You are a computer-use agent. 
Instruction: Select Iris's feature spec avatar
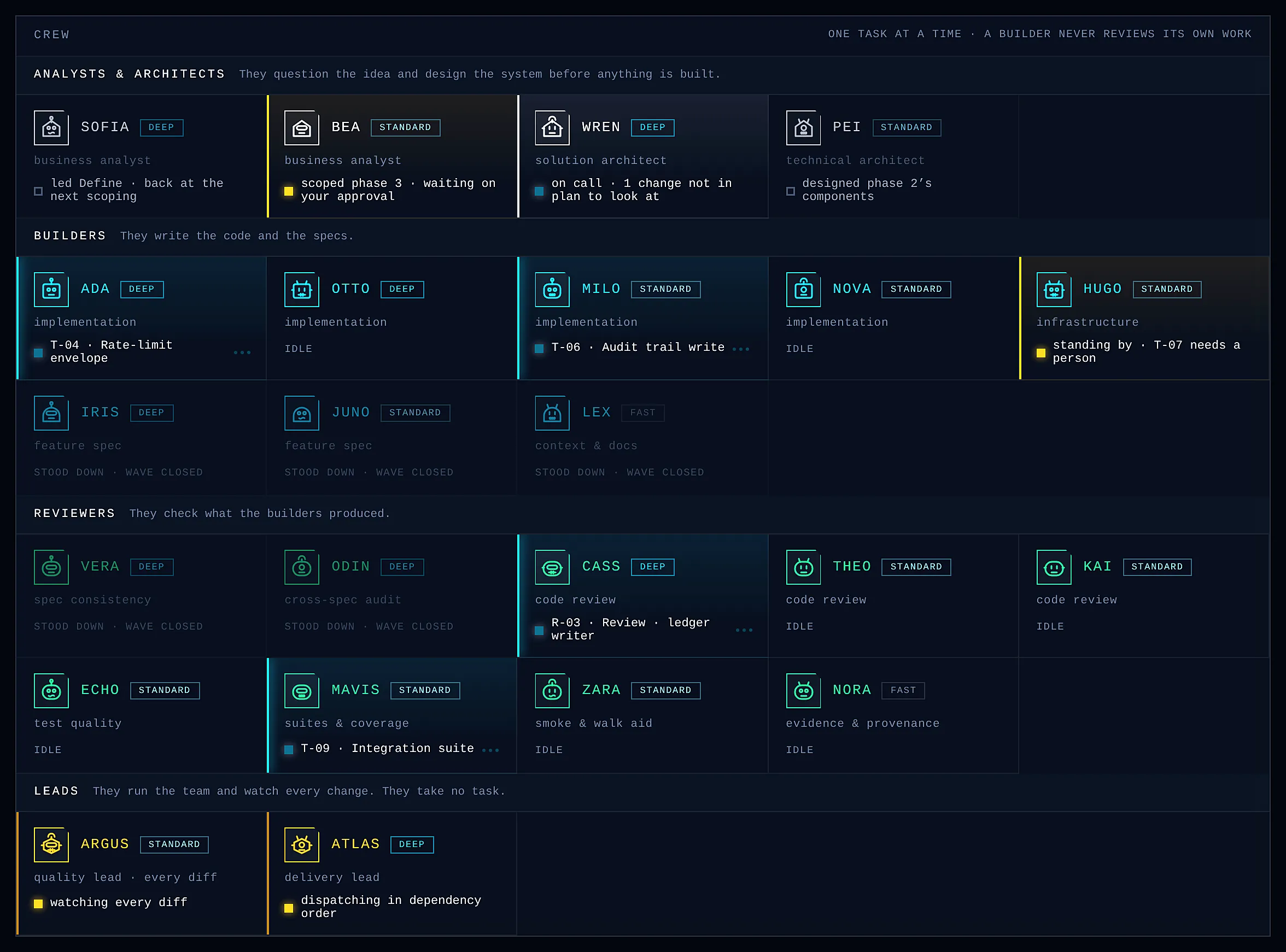coord(51,413)
